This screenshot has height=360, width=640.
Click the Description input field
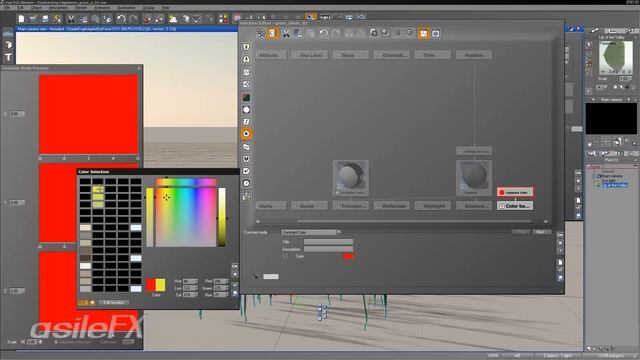(x=329, y=249)
